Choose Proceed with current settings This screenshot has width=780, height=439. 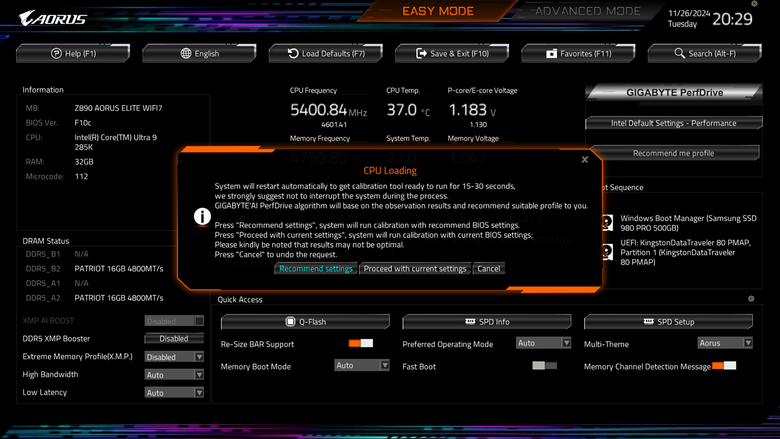point(415,268)
